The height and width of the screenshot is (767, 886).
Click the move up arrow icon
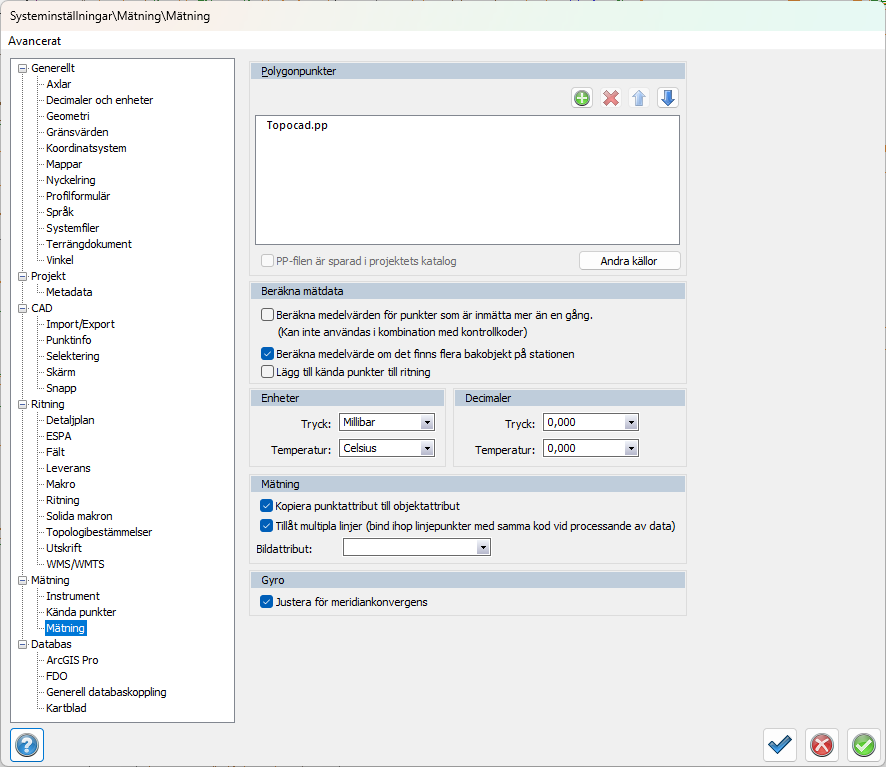tap(639, 98)
